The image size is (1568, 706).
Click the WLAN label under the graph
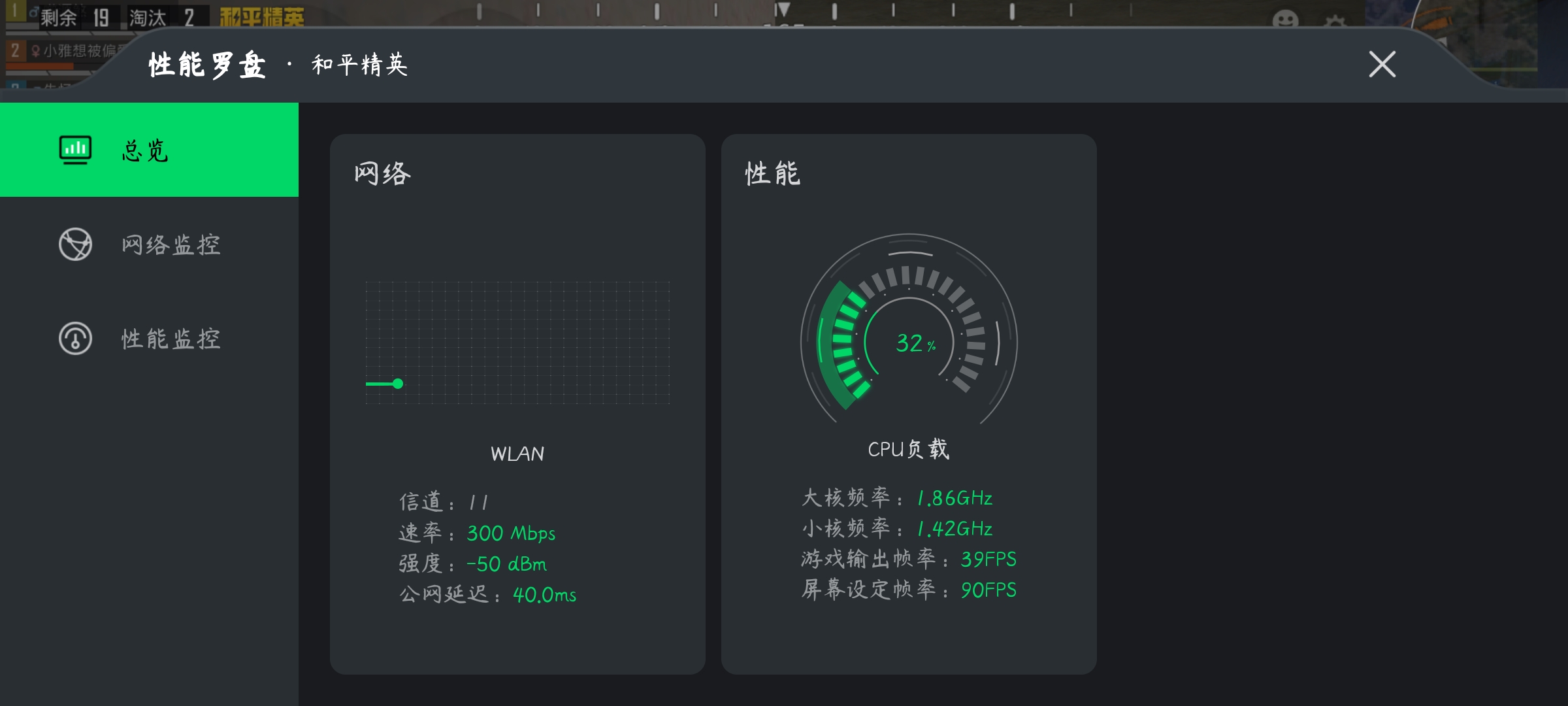517,454
